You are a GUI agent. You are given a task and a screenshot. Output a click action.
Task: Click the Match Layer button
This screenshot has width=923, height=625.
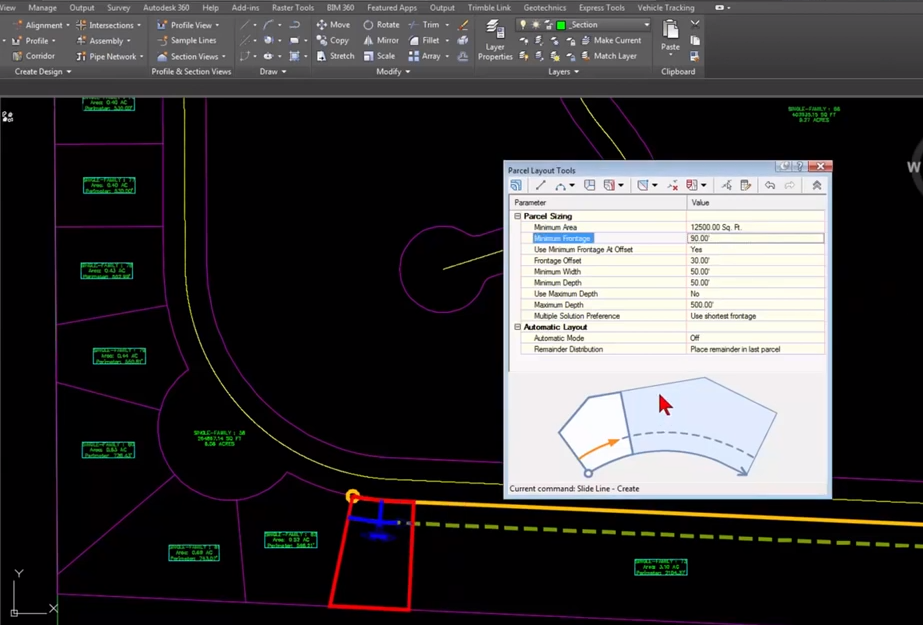tap(609, 56)
